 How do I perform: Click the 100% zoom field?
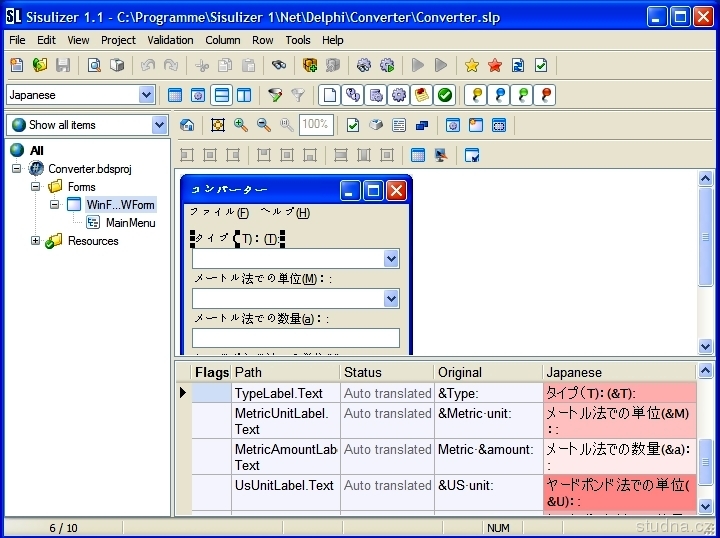316,125
